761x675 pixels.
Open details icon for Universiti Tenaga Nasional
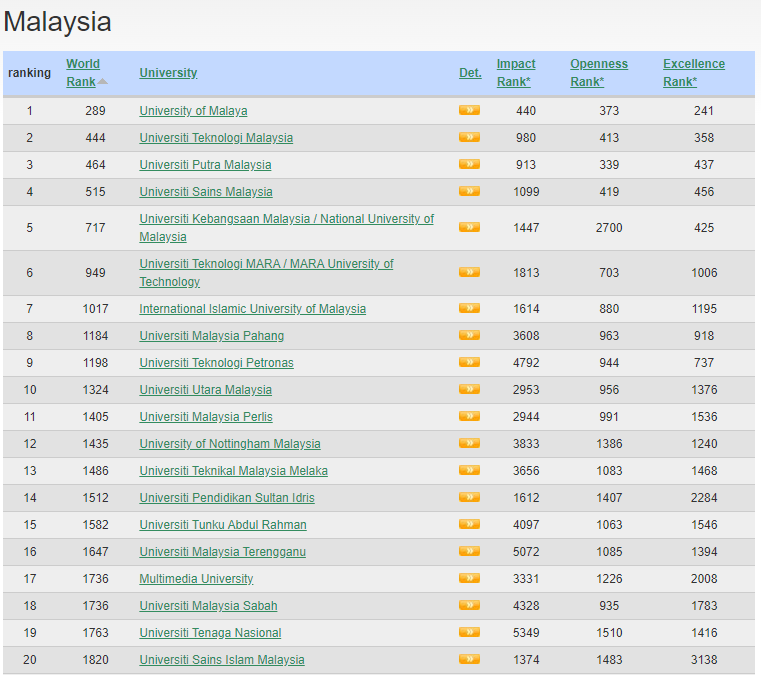click(x=469, y=632)
